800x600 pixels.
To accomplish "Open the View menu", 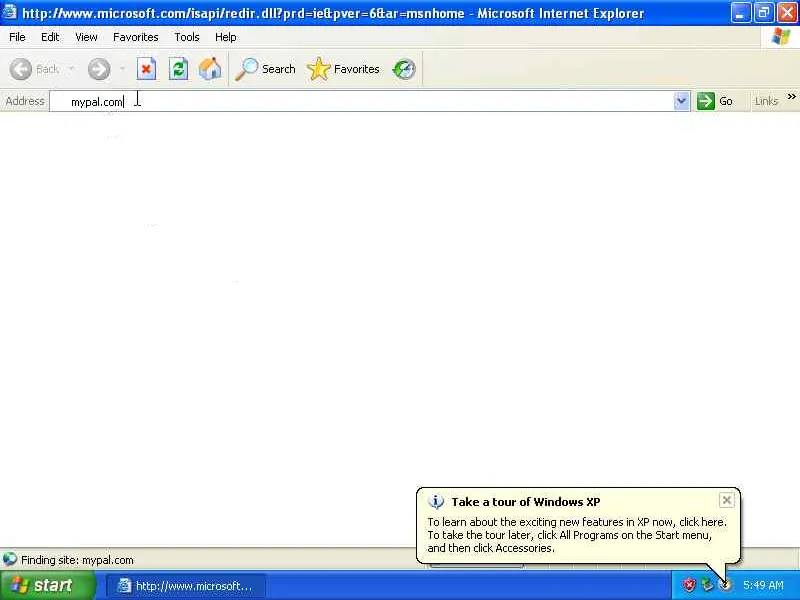I will (x=86, y=37).
